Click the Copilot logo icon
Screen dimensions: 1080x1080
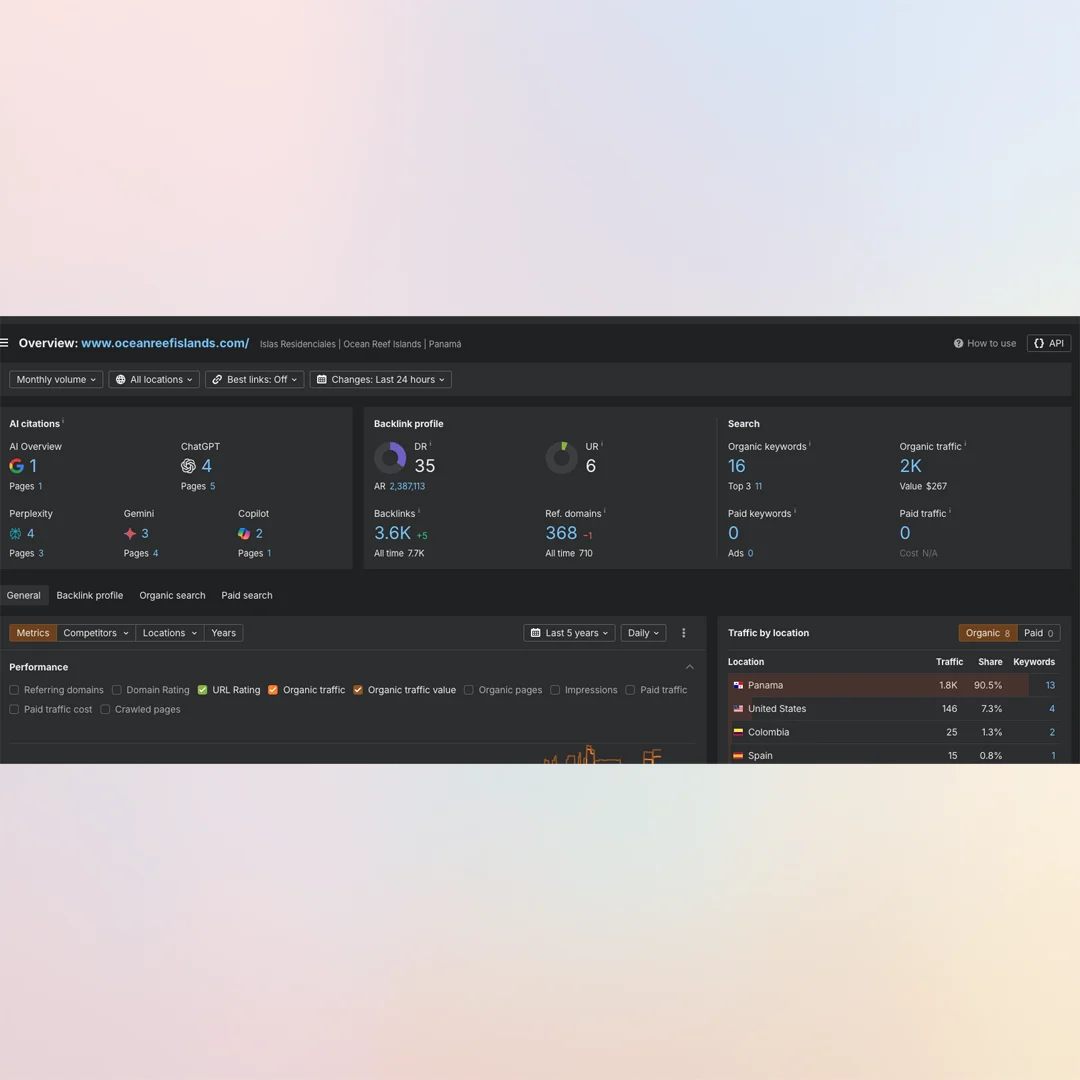click(244, 534)
